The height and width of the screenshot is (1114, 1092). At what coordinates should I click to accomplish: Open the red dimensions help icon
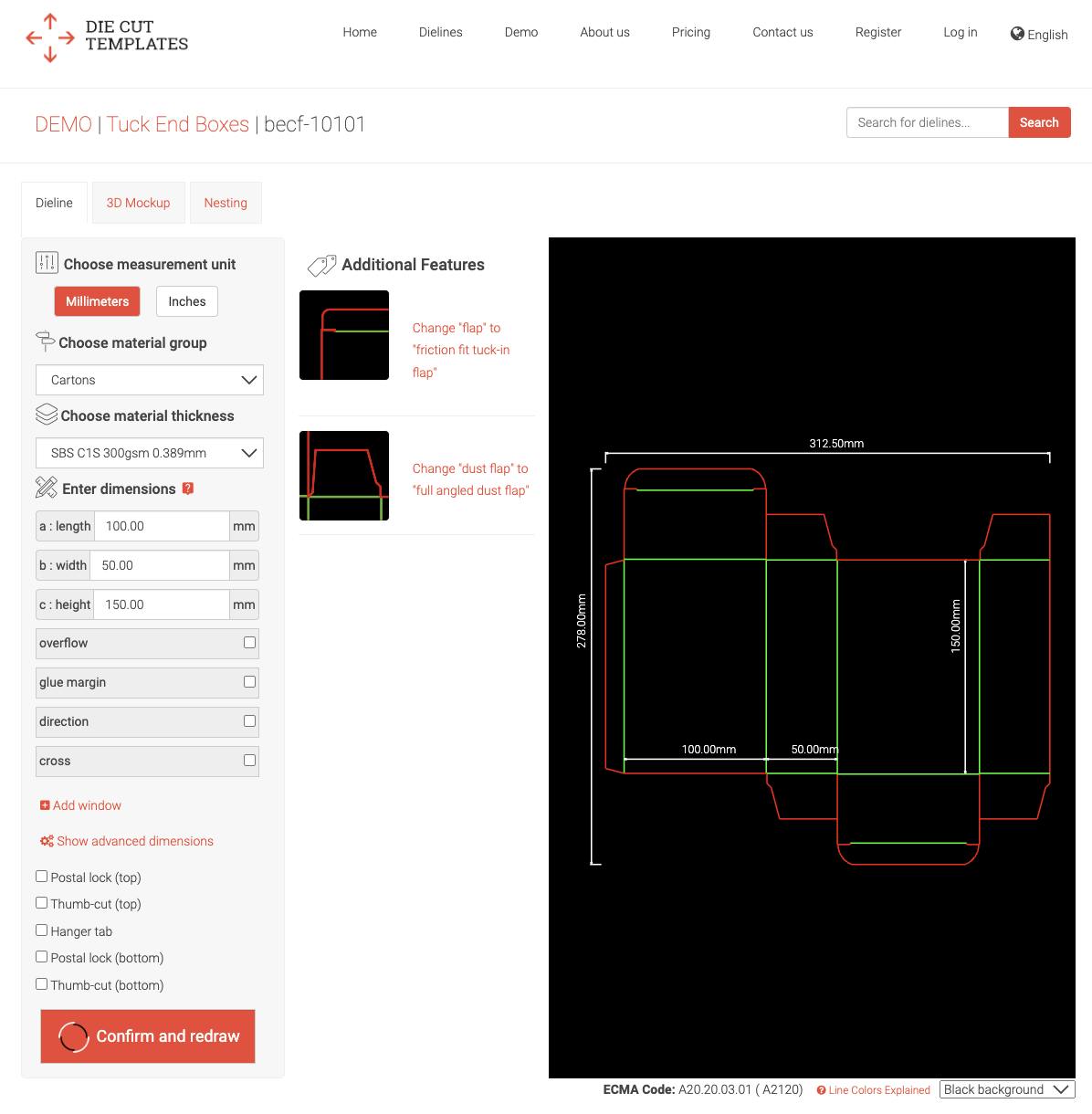click(x=188, y=488)
